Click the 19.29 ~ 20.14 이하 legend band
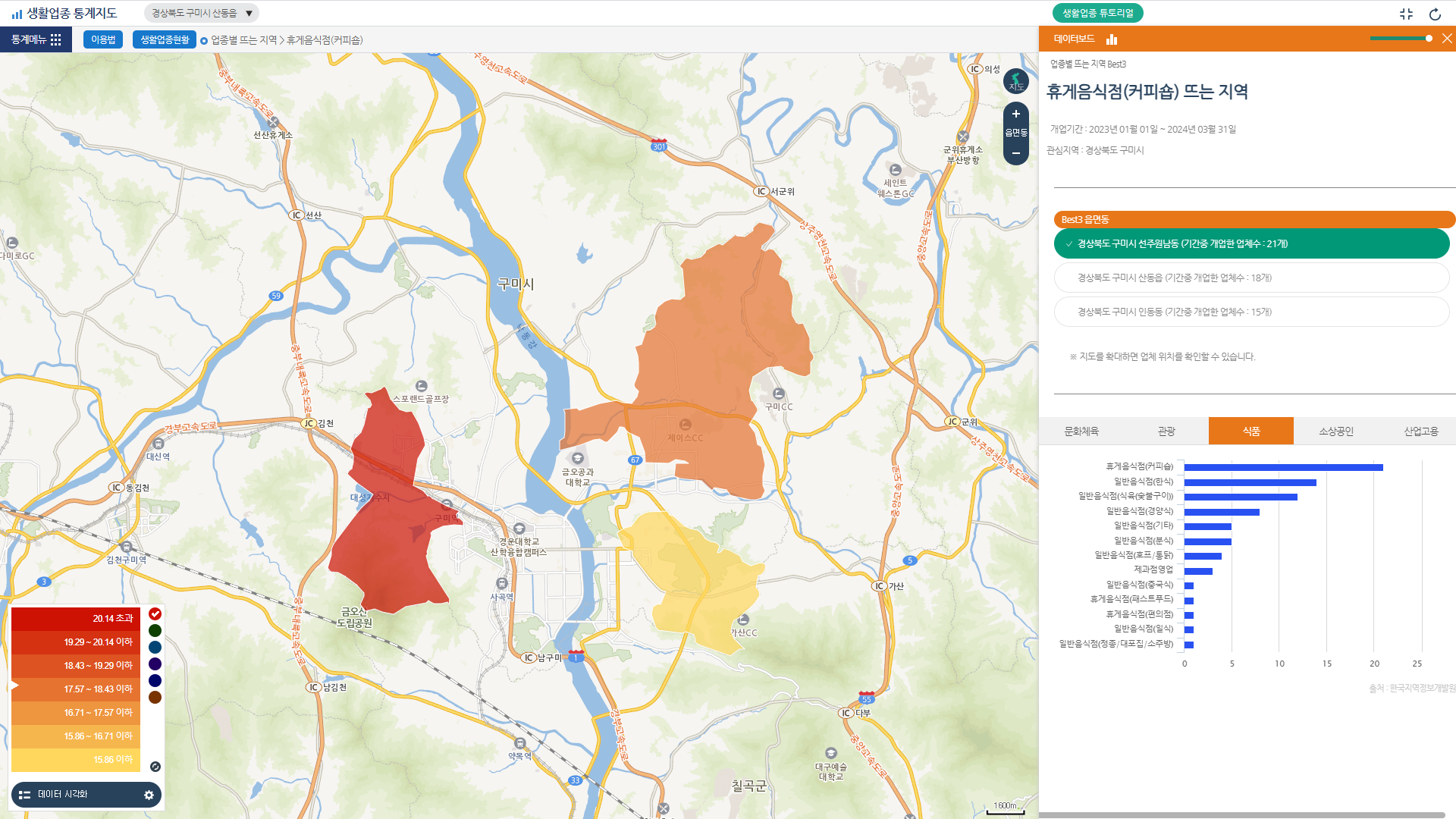The image size is (1456, 819). tap(76, 642)
